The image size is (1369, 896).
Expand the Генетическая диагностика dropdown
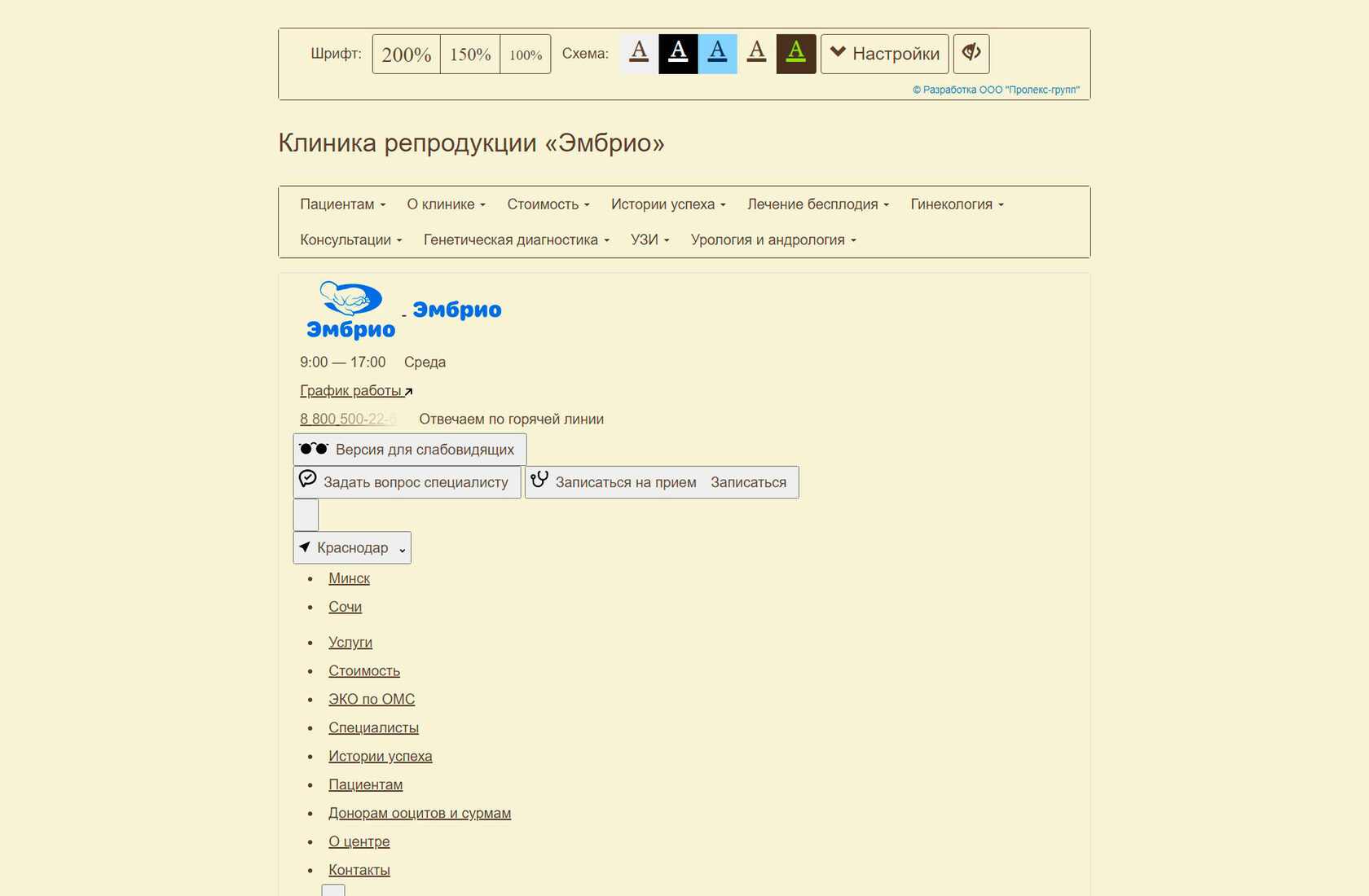517,240
